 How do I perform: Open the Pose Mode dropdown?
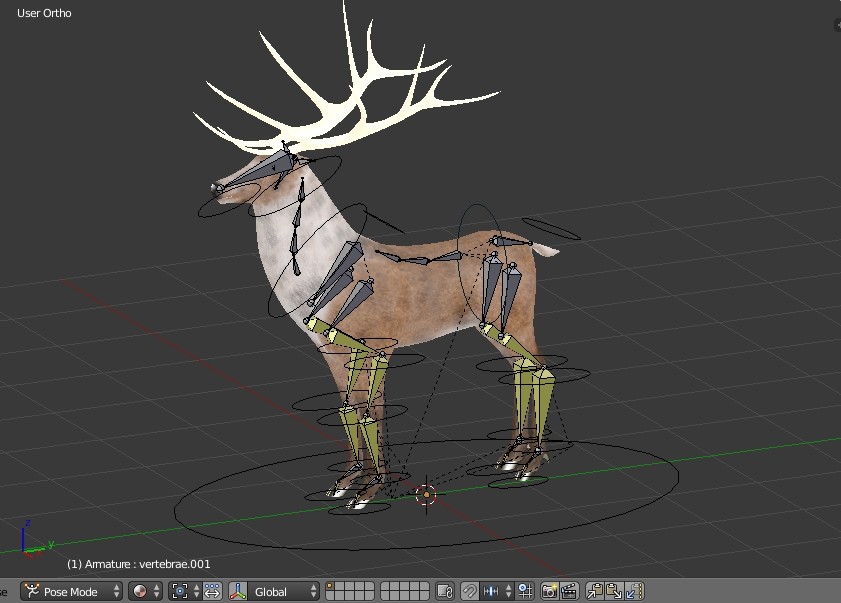(68, 591)
